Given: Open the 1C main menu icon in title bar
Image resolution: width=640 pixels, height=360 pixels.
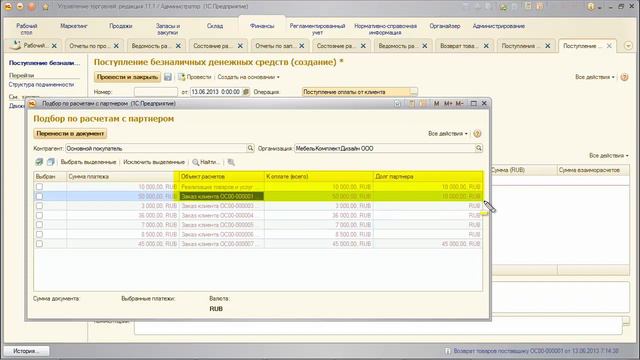Looking at the screenshot, I should coord(8,7).
